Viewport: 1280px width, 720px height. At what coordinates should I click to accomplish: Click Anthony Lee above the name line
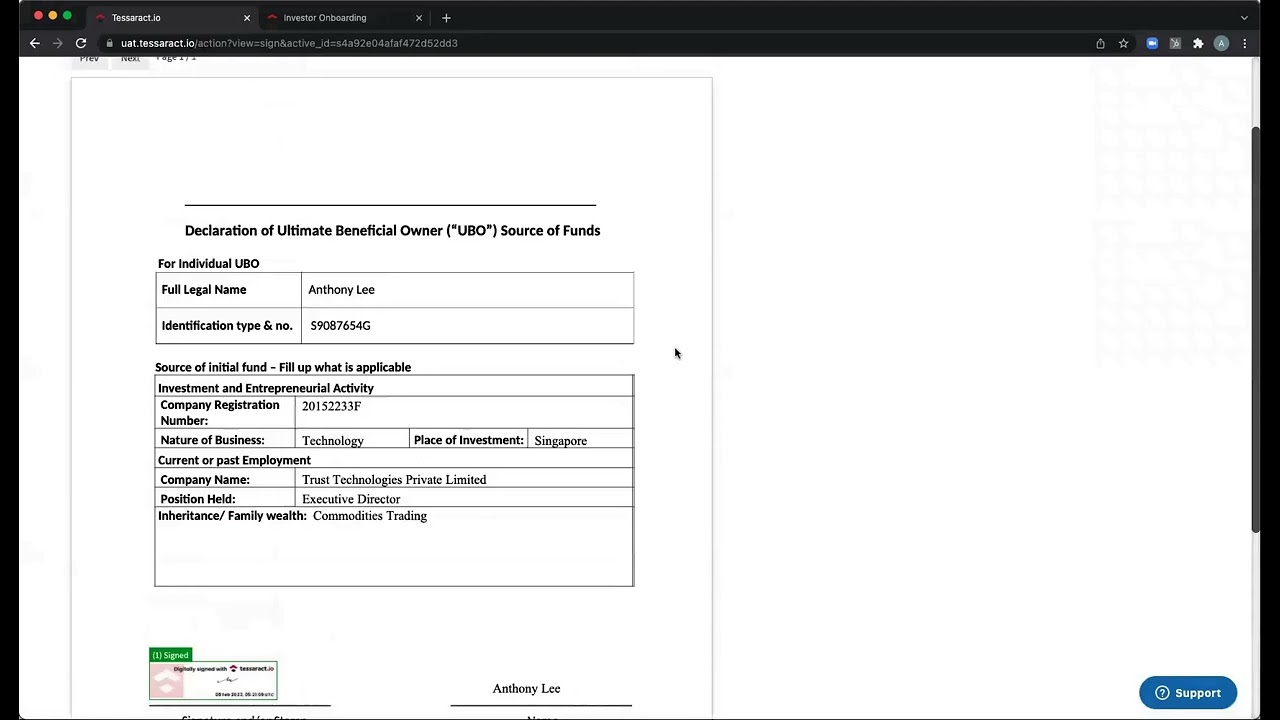tap(526, 689)
